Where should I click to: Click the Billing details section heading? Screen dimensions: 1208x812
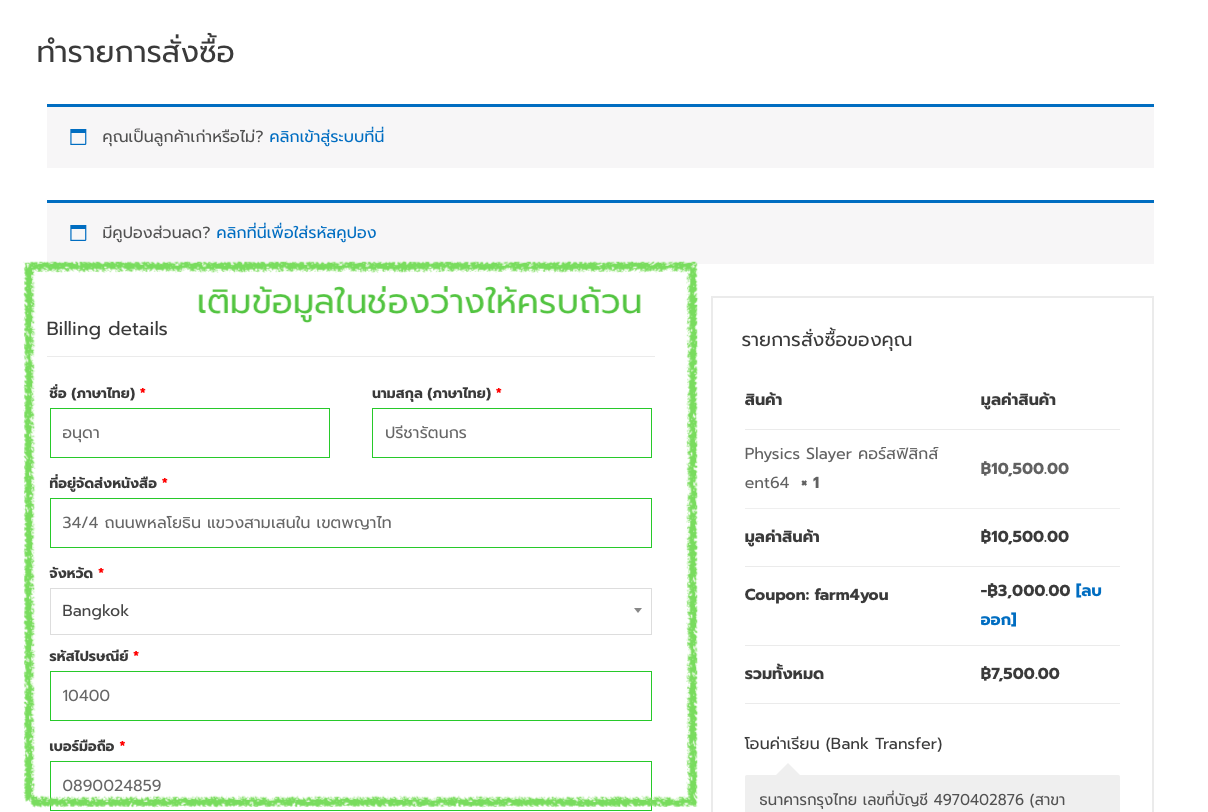107,329
